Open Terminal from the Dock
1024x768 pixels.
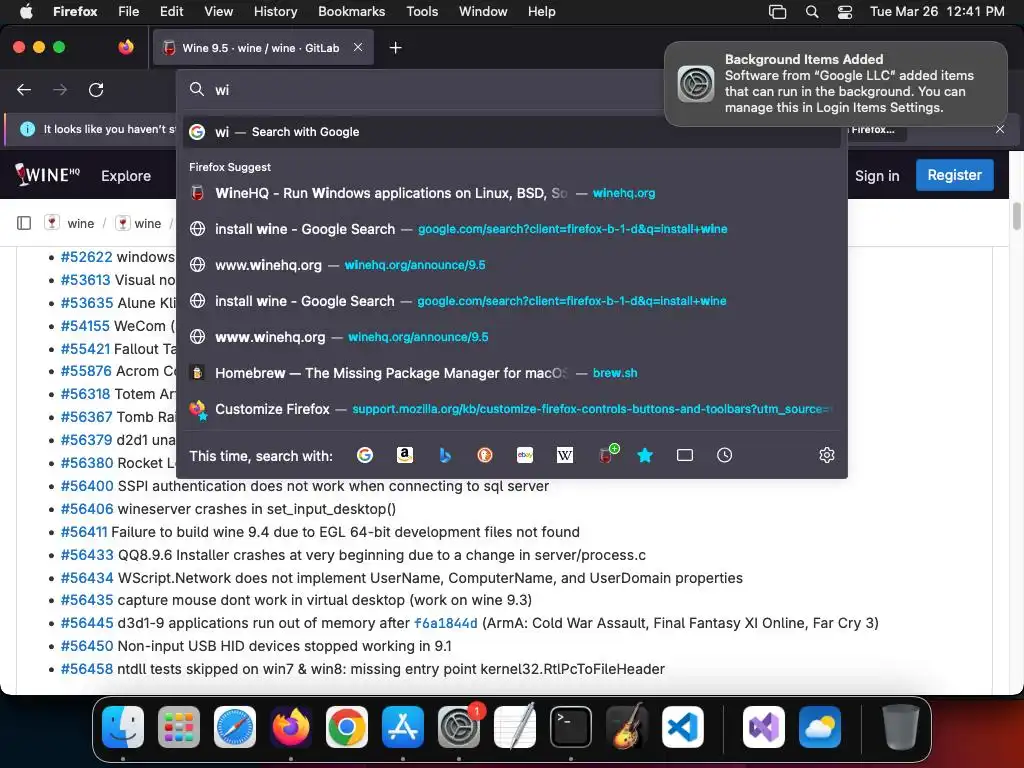point(571,727)
